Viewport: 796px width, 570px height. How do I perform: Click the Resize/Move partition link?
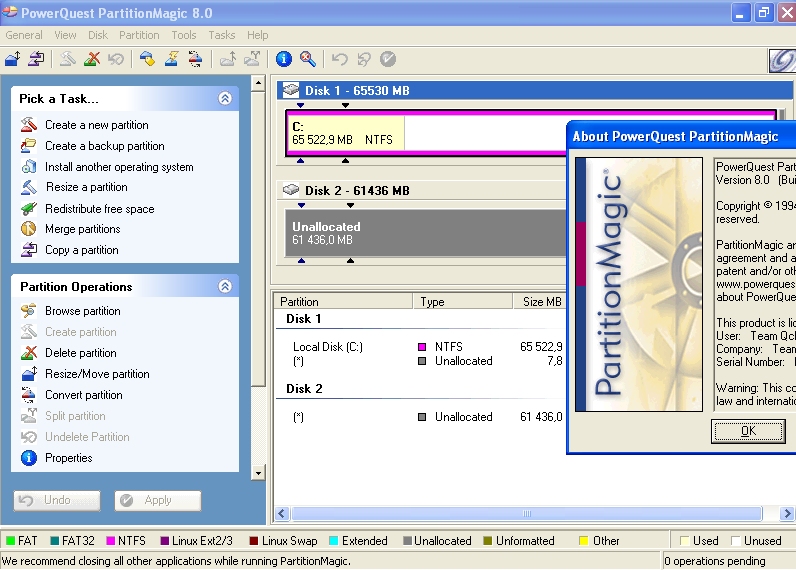tap(97, 374)
